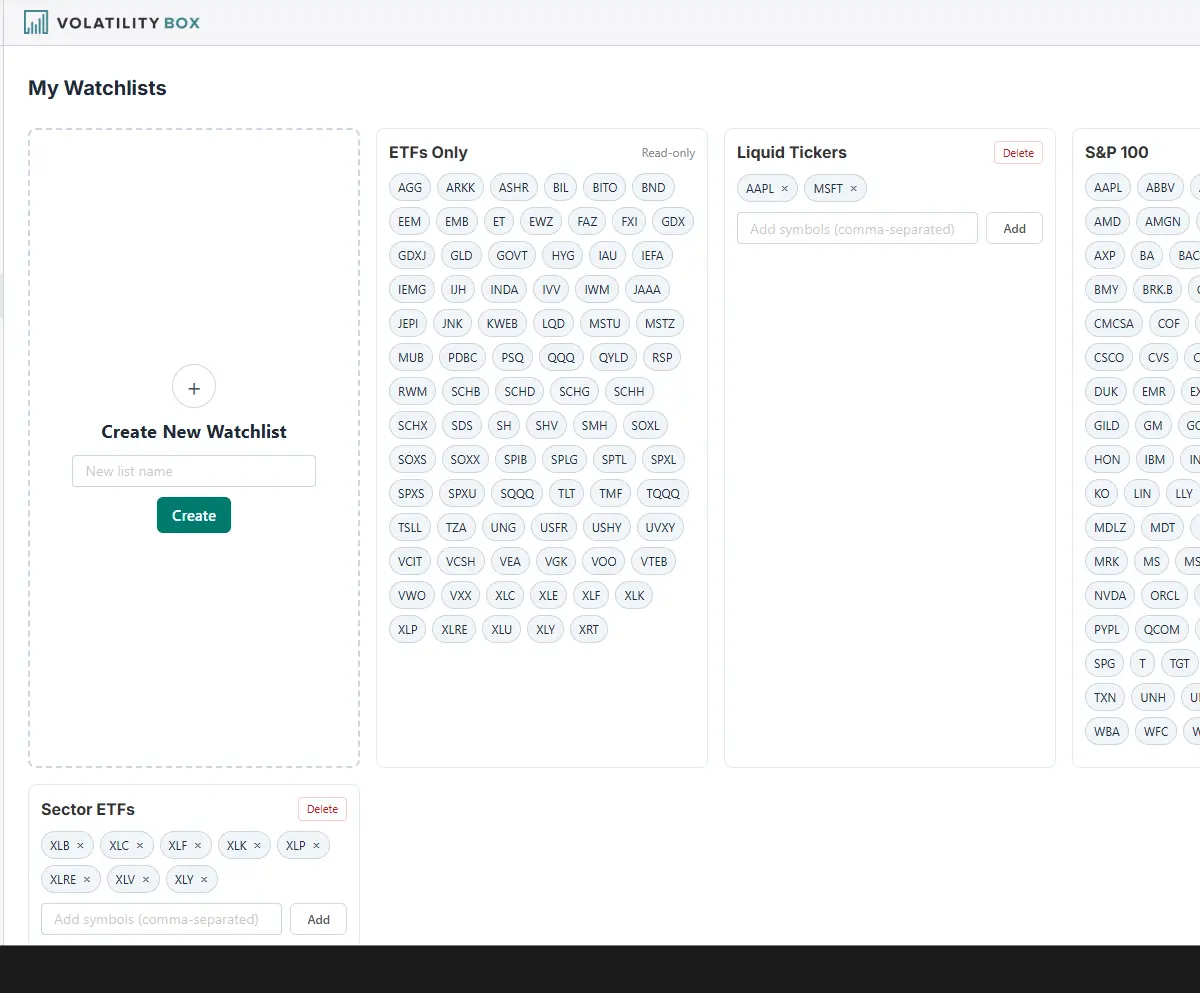This screenshot has height=993, width=1200.
Task: Click the ARKK chip in ETFs Only
Action: click(461, 187)
